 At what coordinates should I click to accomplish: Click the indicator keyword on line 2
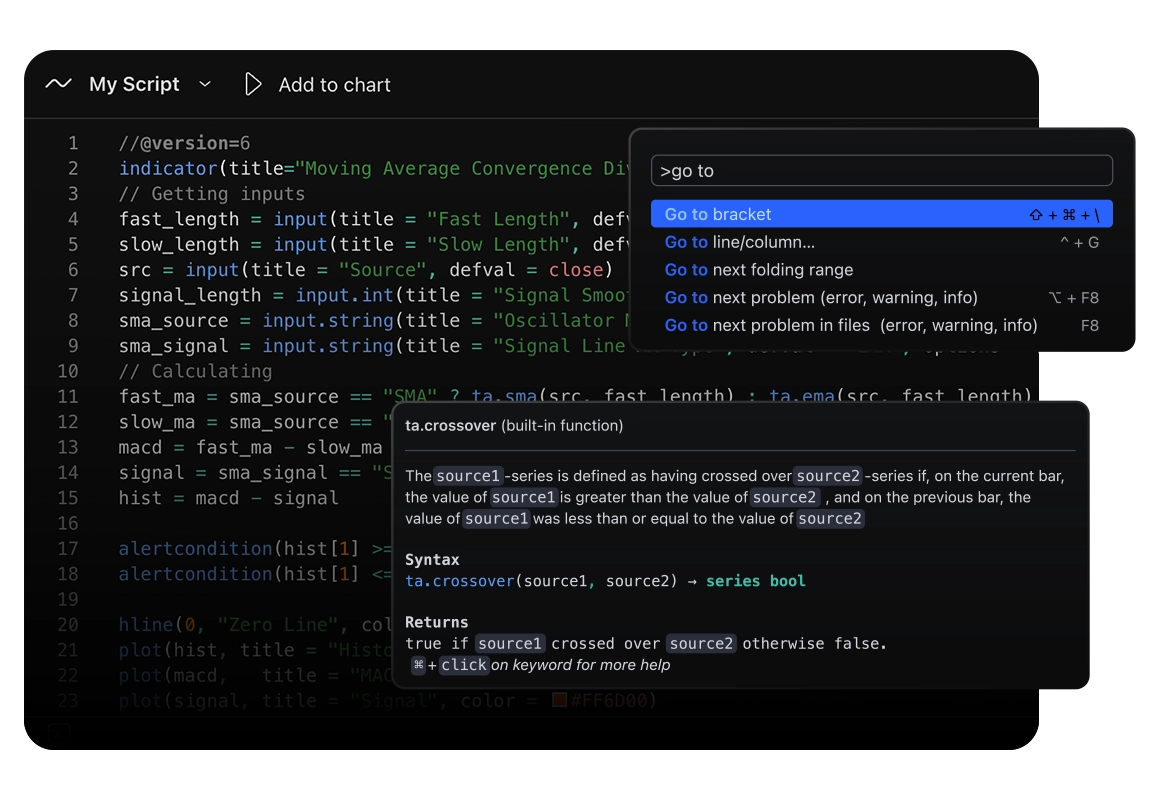(x=168, y=169)
